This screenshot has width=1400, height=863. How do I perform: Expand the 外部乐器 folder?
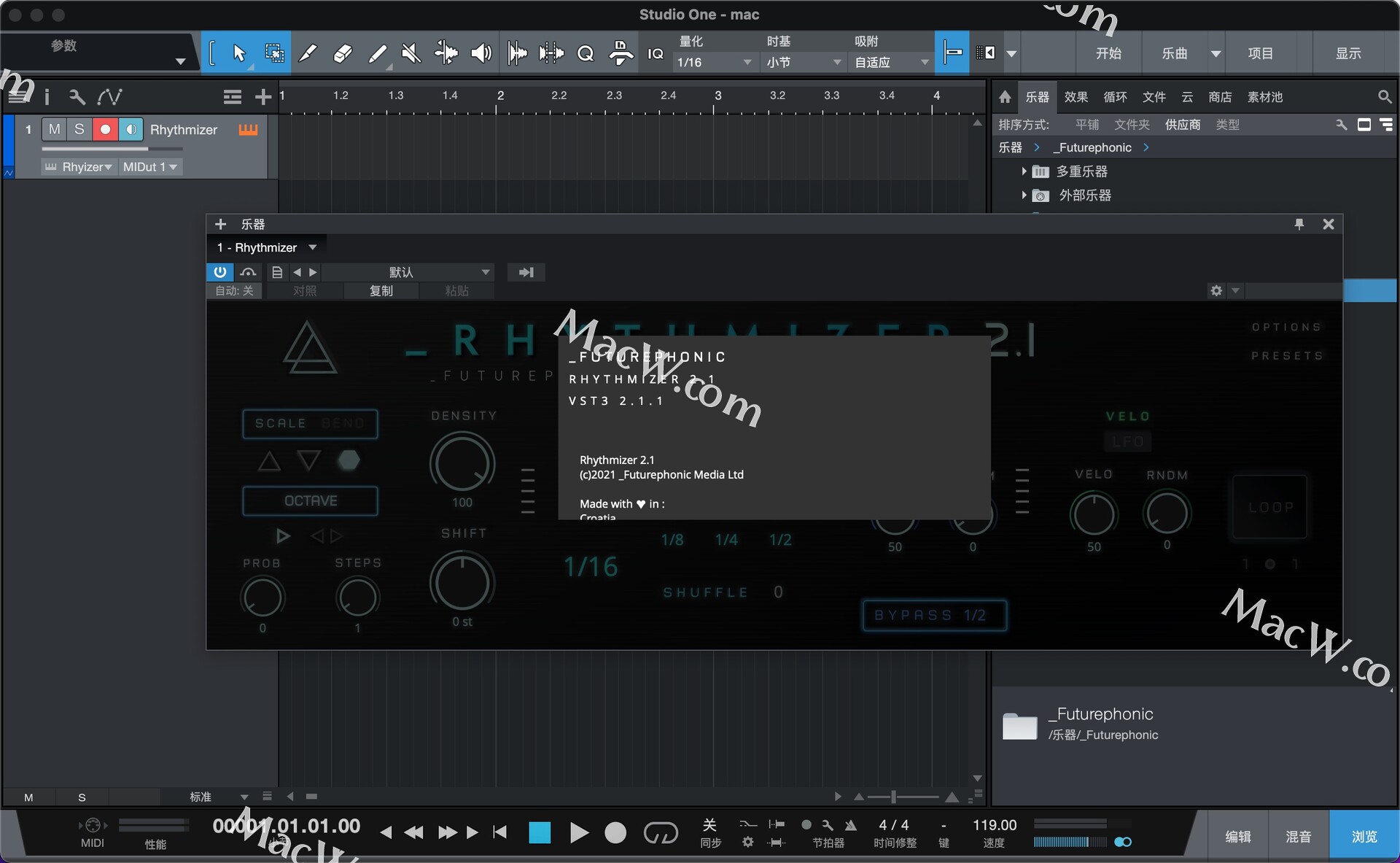tap(1024, 196)
